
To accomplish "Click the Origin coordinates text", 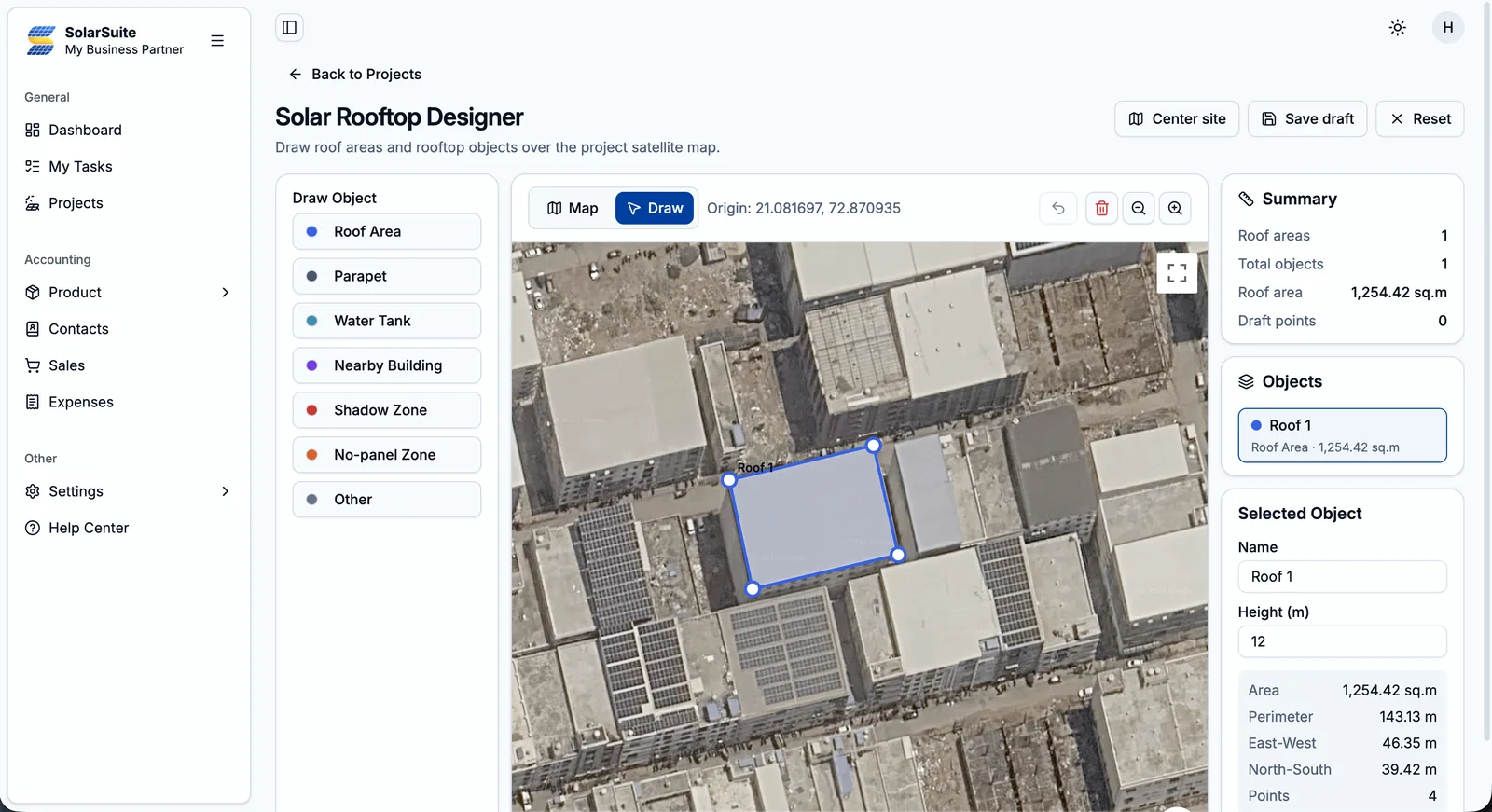I will (804, 209).
